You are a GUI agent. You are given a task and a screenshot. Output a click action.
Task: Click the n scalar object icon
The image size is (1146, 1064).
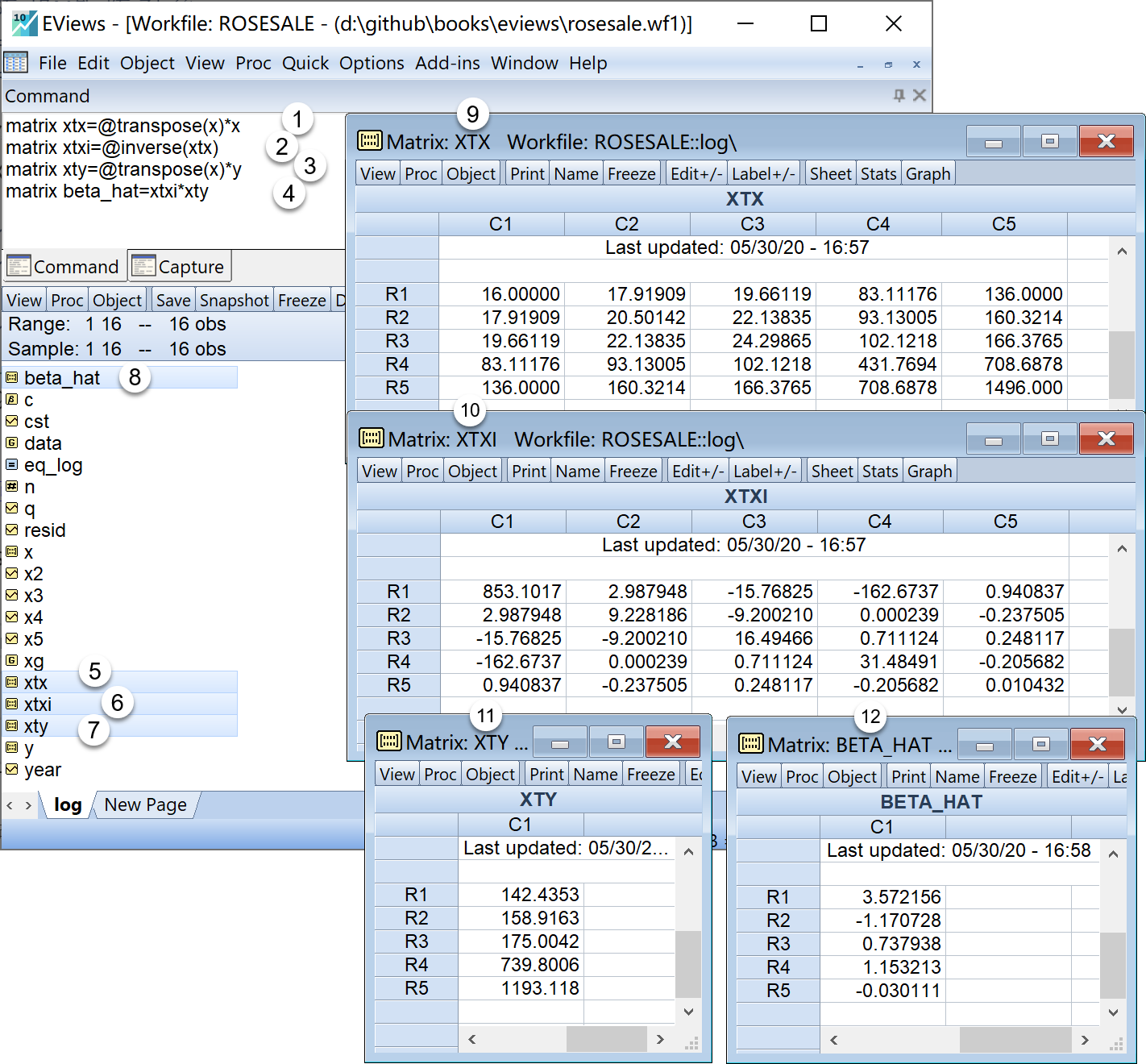click(12, 487)
